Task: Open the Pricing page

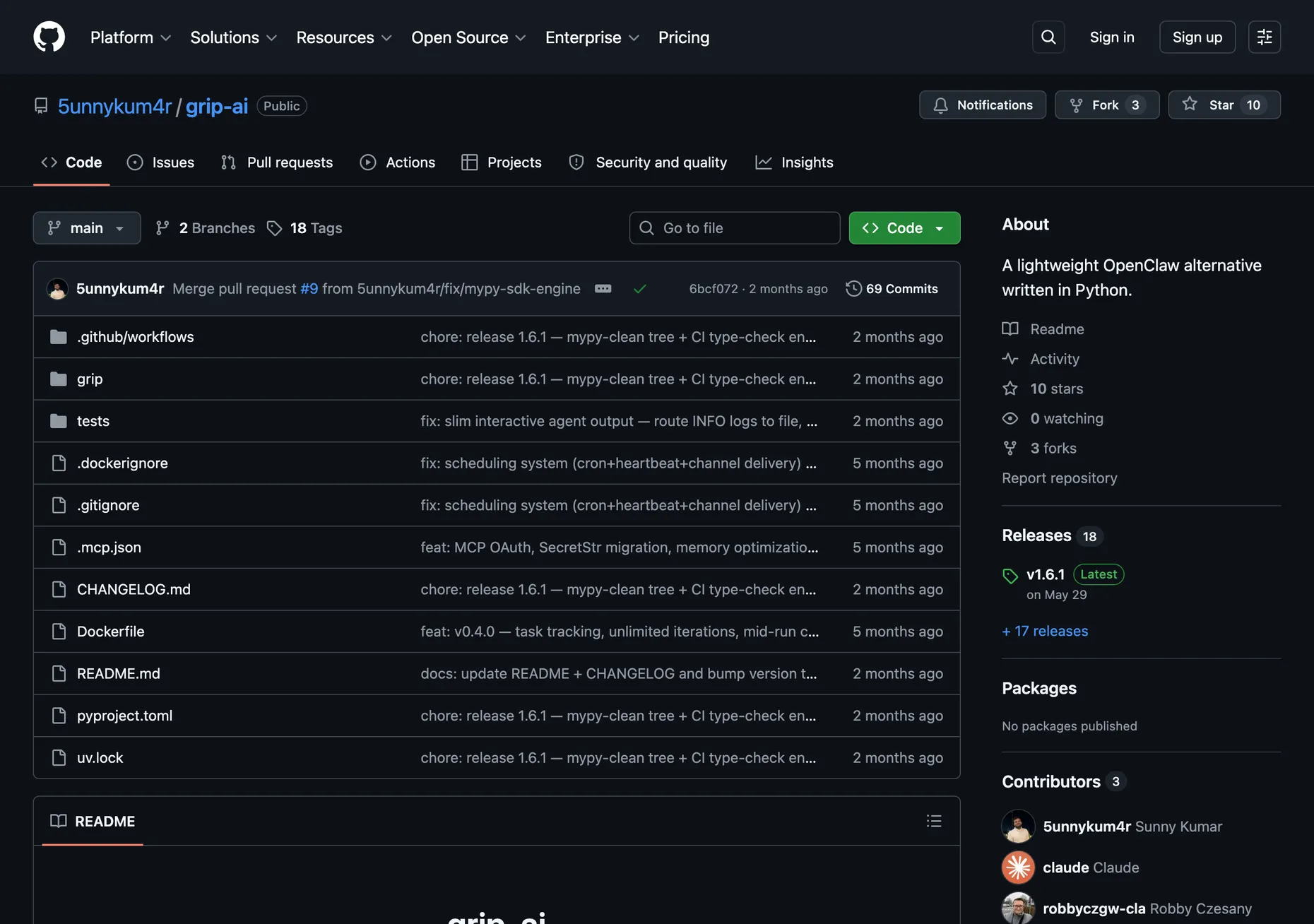Action: click(683, 37)
